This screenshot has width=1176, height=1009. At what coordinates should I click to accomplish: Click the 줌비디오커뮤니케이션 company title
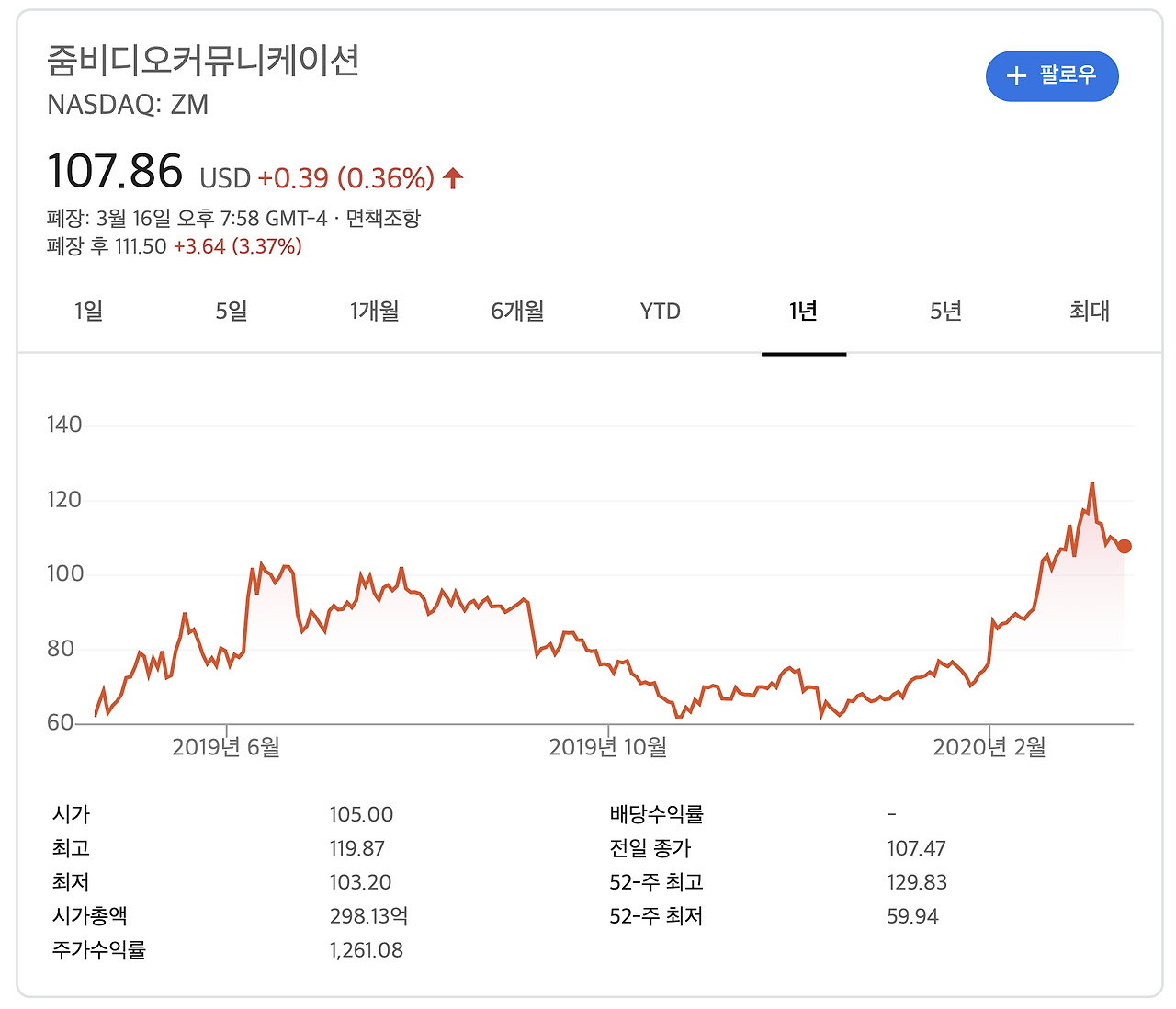tap(203, 61)
